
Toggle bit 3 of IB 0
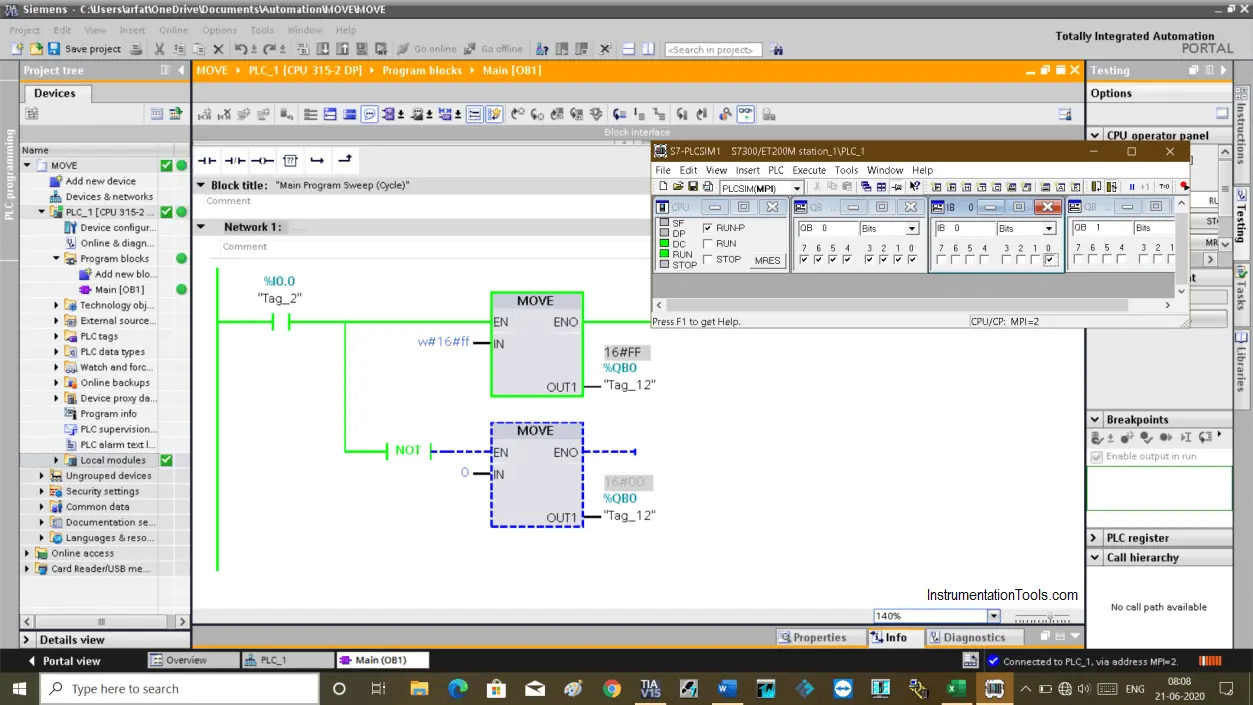[1006, 260]
